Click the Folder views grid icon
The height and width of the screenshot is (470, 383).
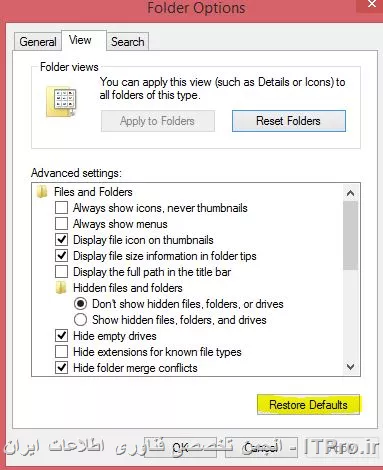pyautogui.click(x=61, y=101)
